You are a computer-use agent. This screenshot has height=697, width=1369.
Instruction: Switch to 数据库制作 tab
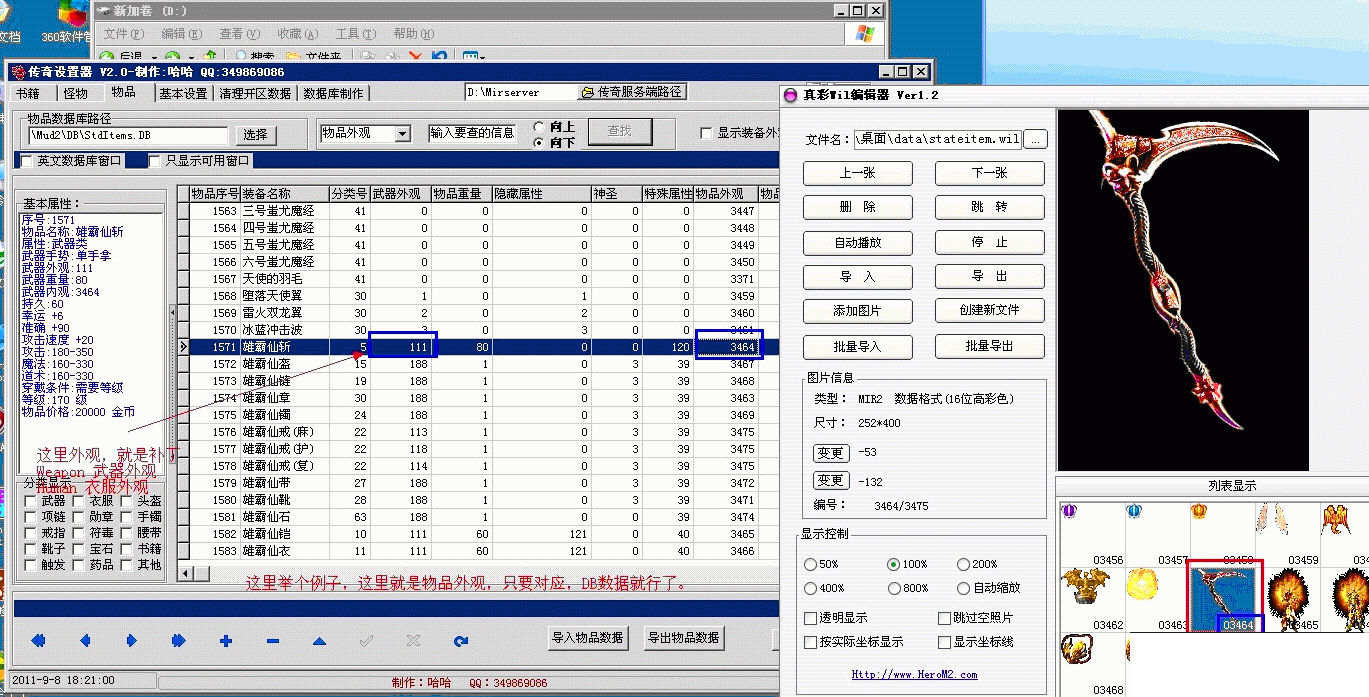pyautogui.click(x=333, y=93)
